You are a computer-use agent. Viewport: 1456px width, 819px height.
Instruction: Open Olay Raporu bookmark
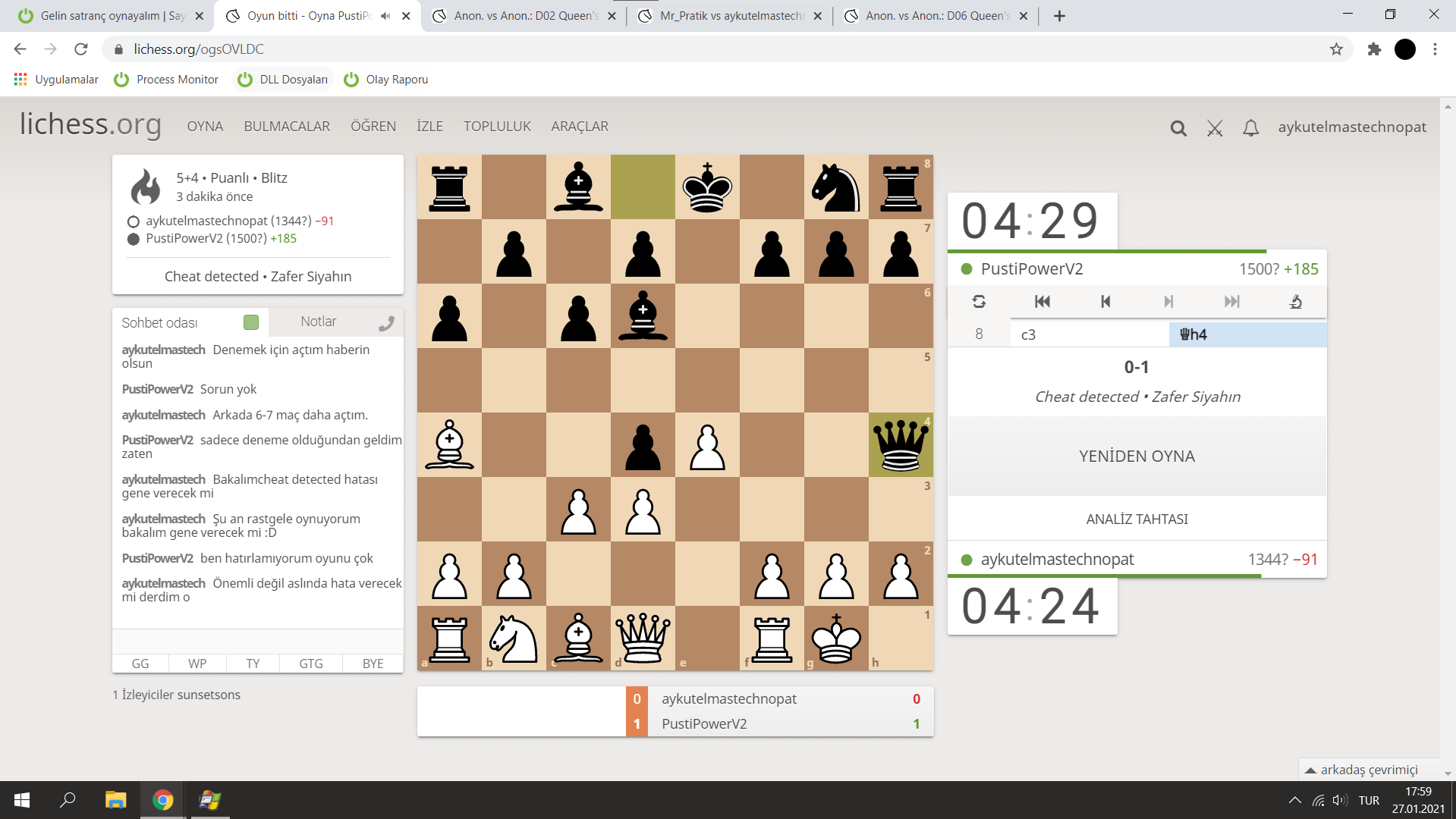tap(386, 80)
